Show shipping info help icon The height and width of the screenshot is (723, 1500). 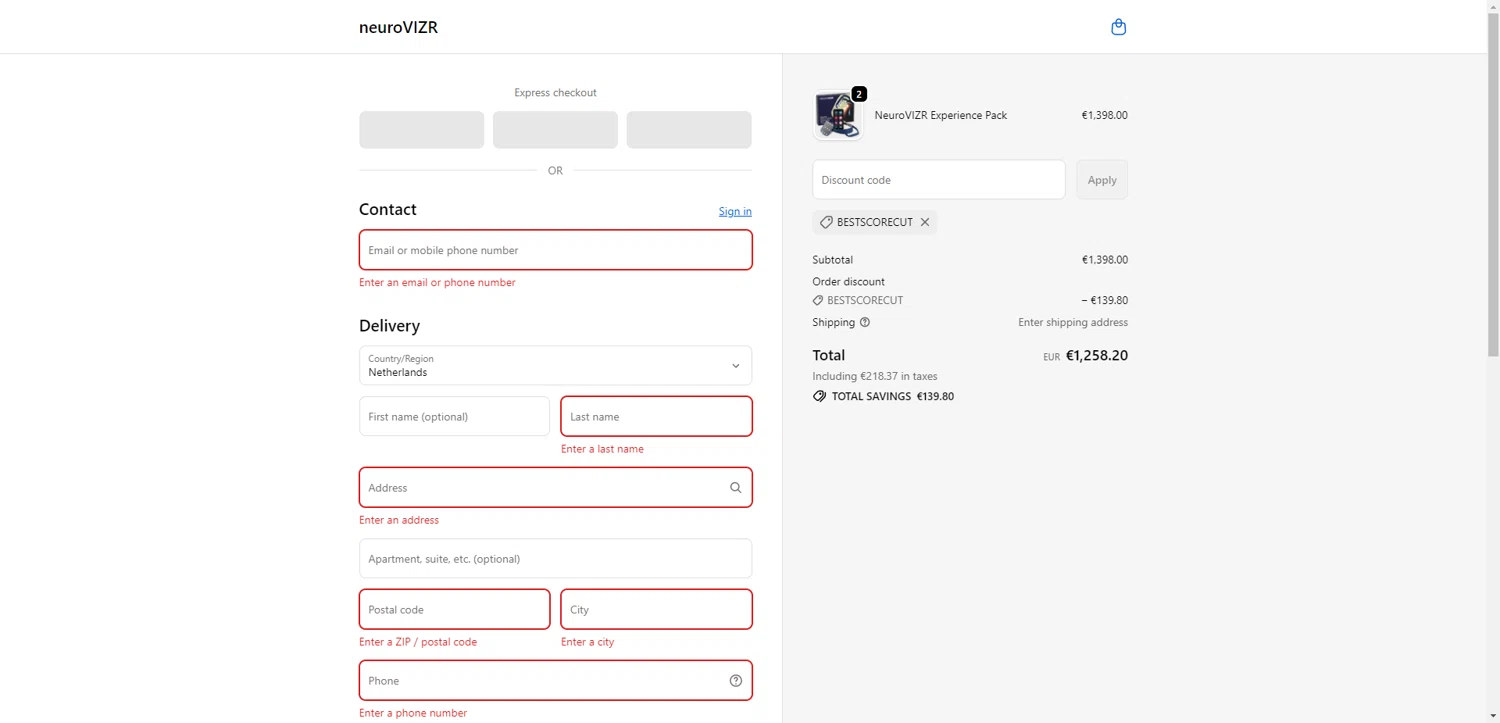click(865, 322)
